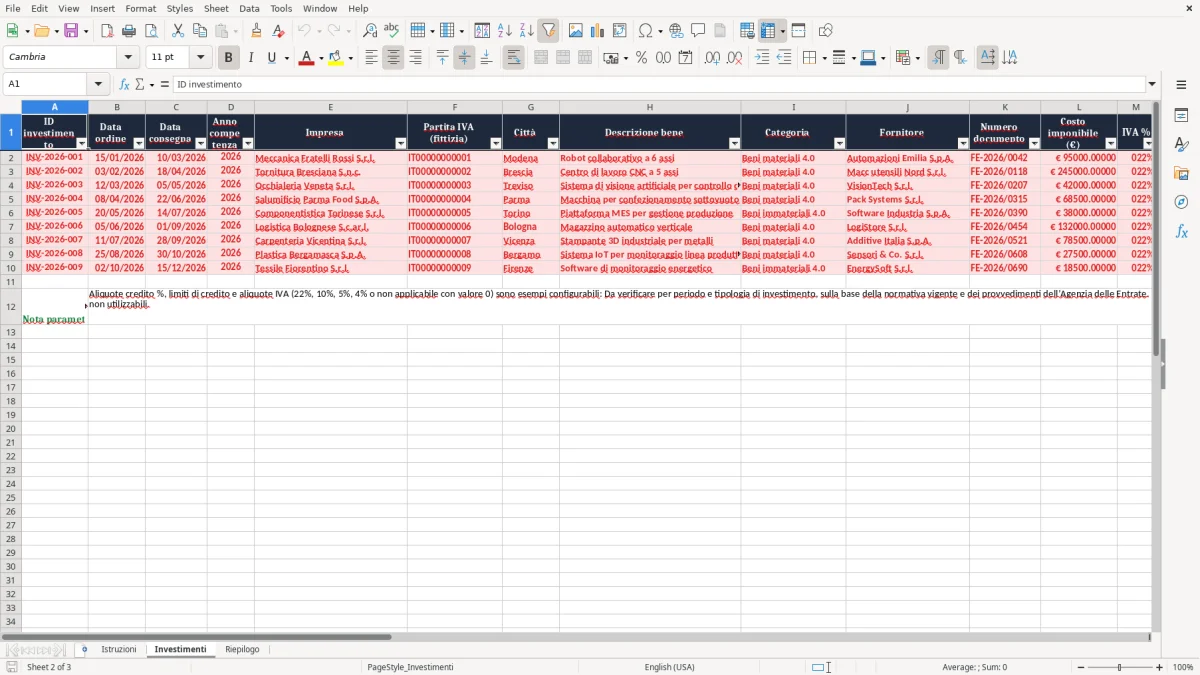Toggle Wrap Text button
Screen dimensions: 1200x675
[x=514, y=58]
